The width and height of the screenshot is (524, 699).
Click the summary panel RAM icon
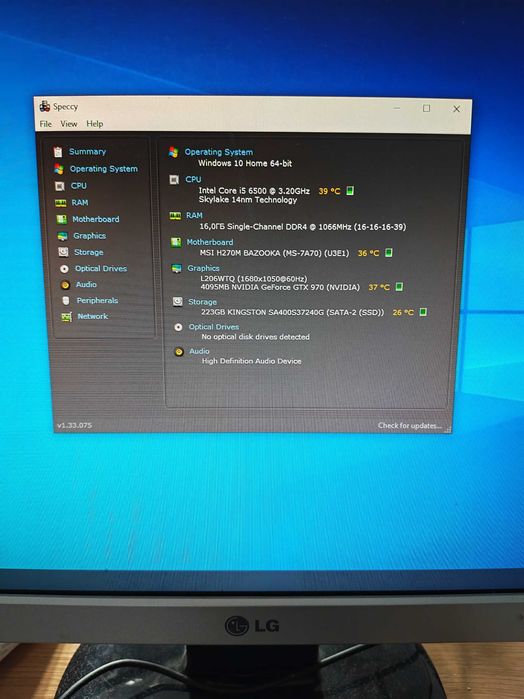click(175, 216)
